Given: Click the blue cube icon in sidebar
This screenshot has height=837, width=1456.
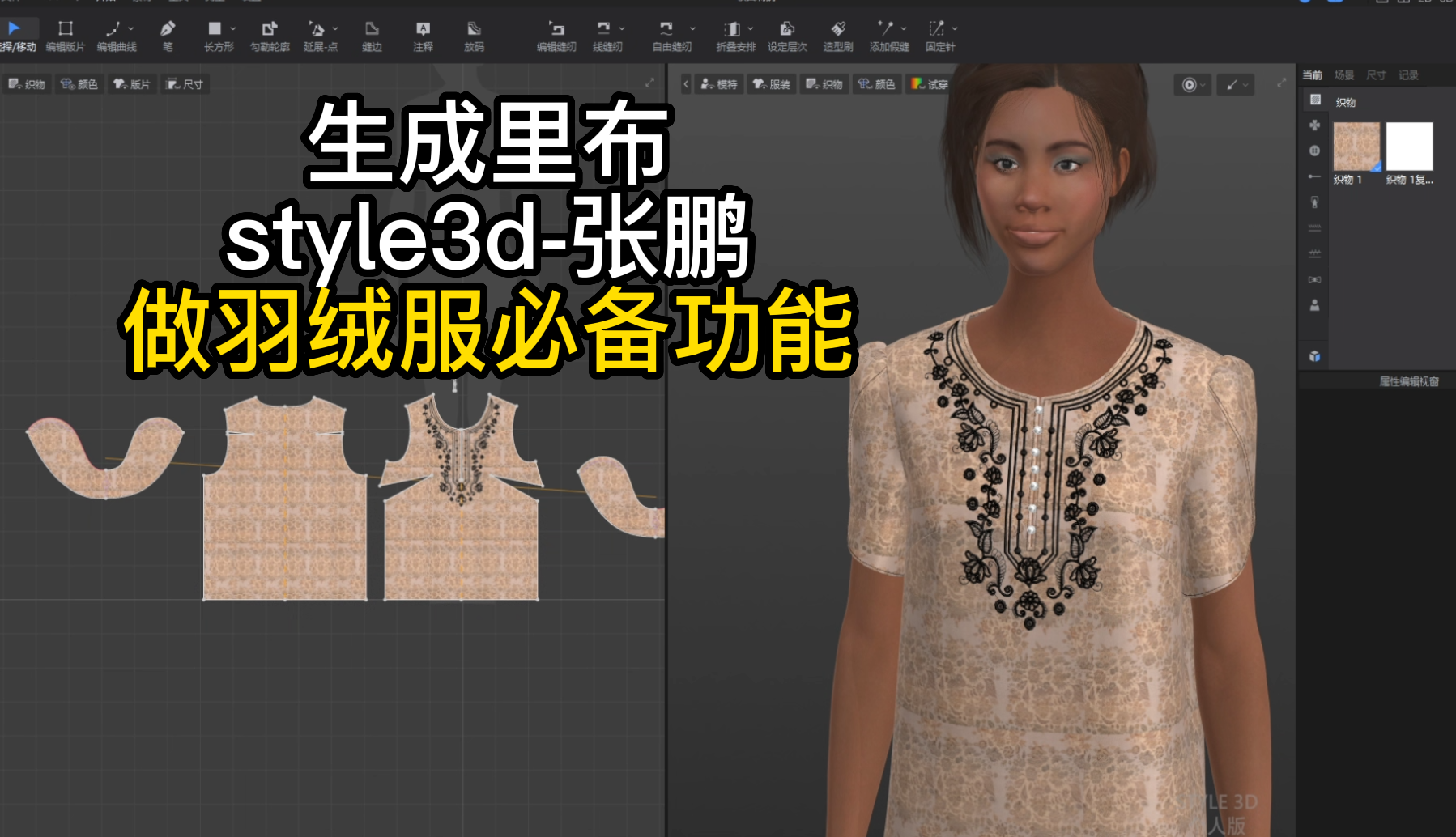Looking at the screenshot, I should point(1315,356).
